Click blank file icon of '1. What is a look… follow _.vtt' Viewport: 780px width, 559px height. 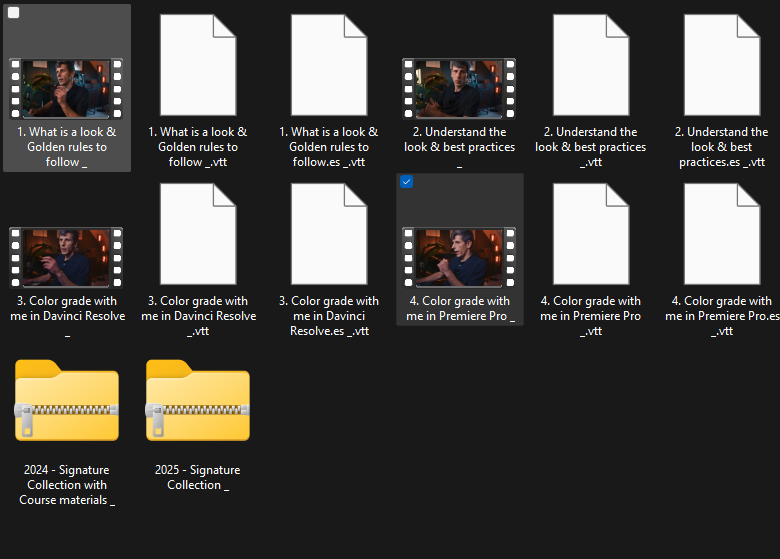pyautogui.click(x=197, y=65)
